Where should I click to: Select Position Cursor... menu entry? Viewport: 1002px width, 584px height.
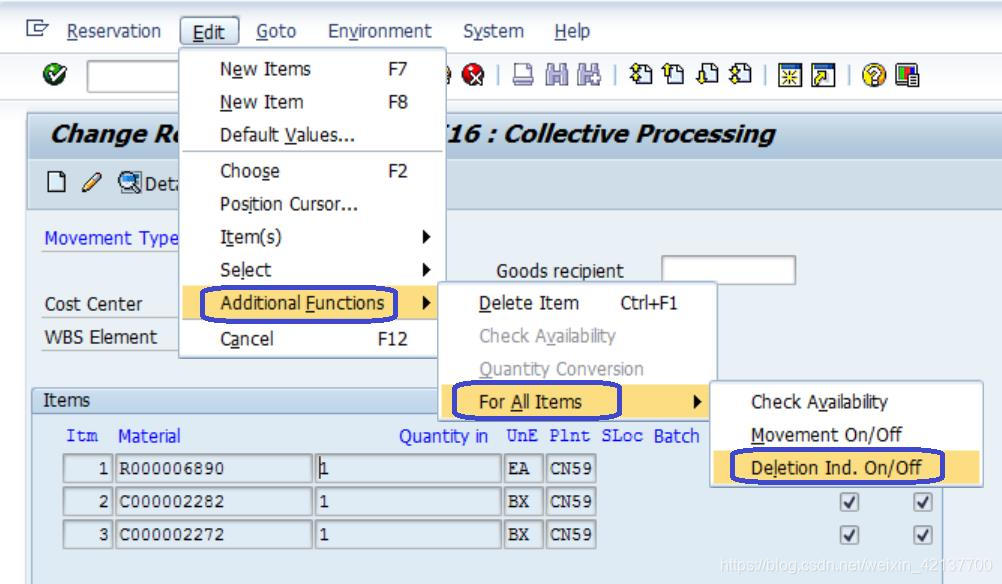tap(313, 204)
